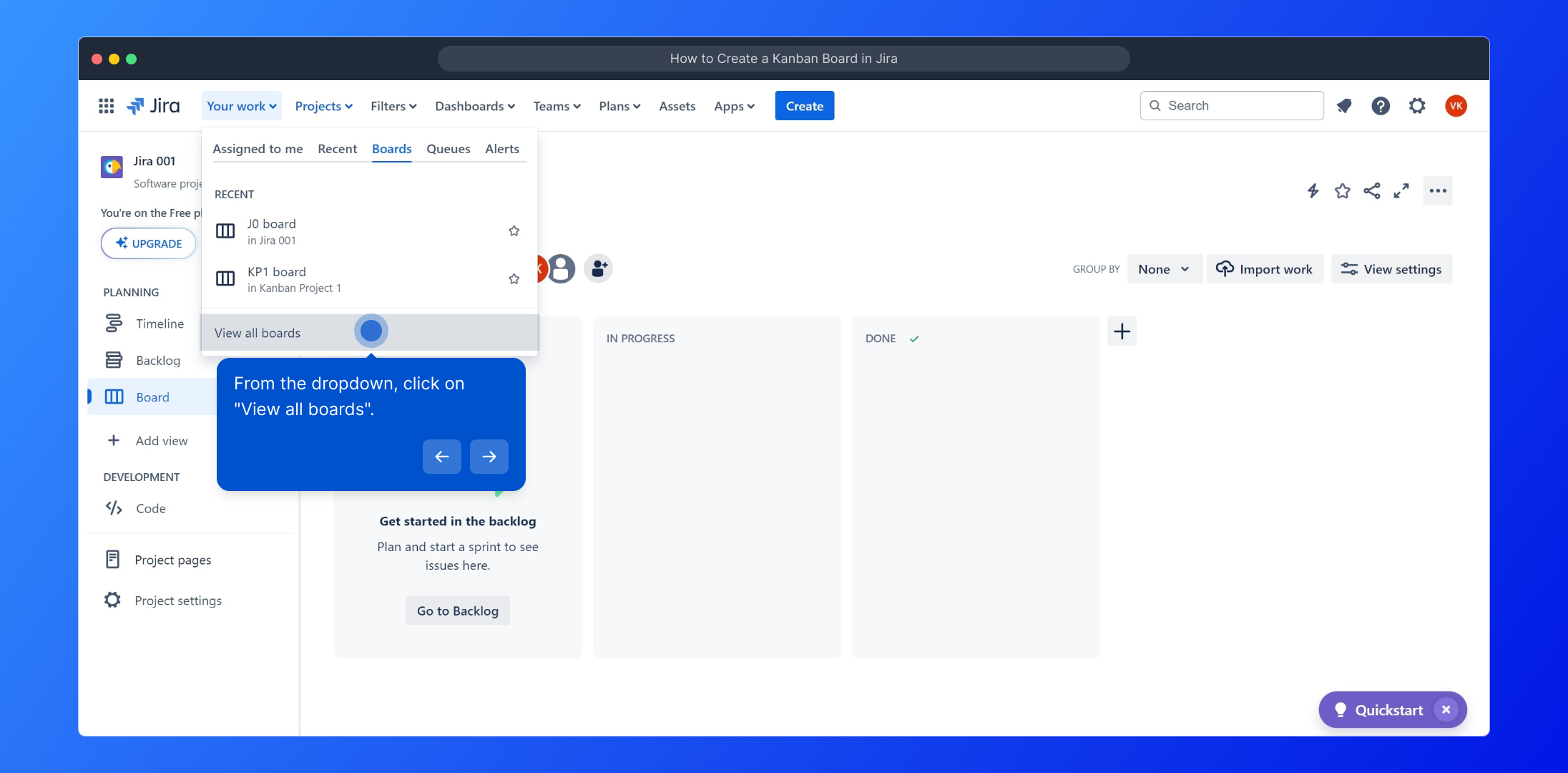
Task: Open the help question mark icon
Action: pyautogui.click(x=1381, y=106)
